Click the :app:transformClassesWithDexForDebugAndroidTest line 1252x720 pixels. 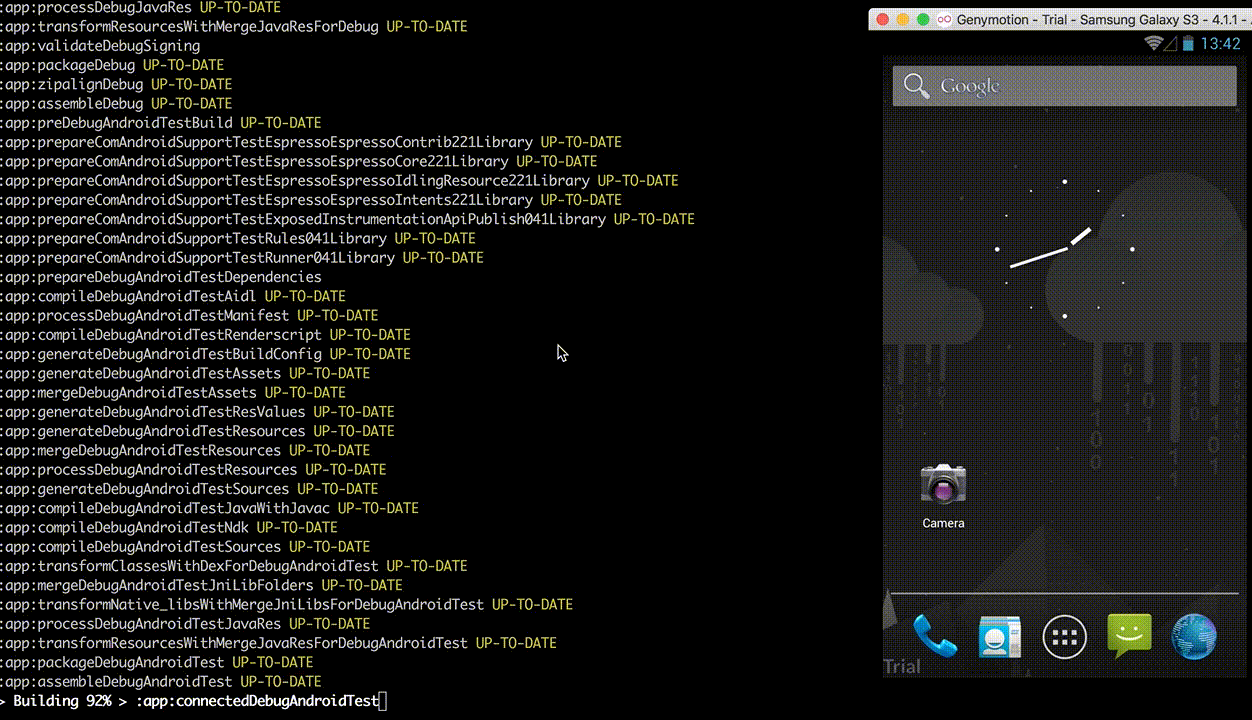[x=234, y=566]
